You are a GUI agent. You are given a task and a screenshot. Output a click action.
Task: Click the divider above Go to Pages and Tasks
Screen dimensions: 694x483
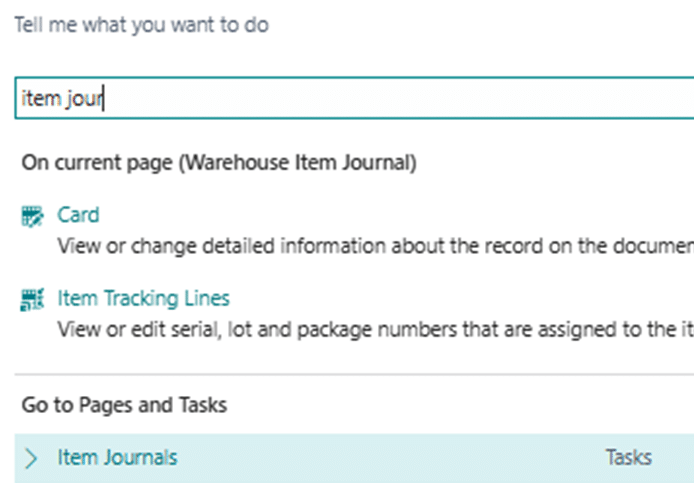click(350, 375)
